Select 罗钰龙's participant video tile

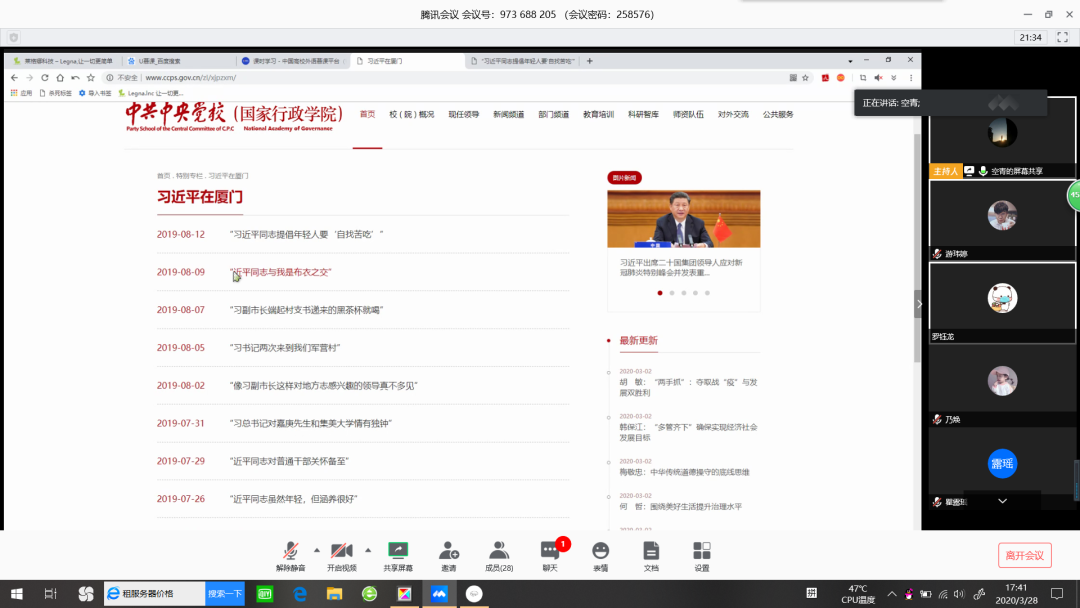(x=1002, y=304)
